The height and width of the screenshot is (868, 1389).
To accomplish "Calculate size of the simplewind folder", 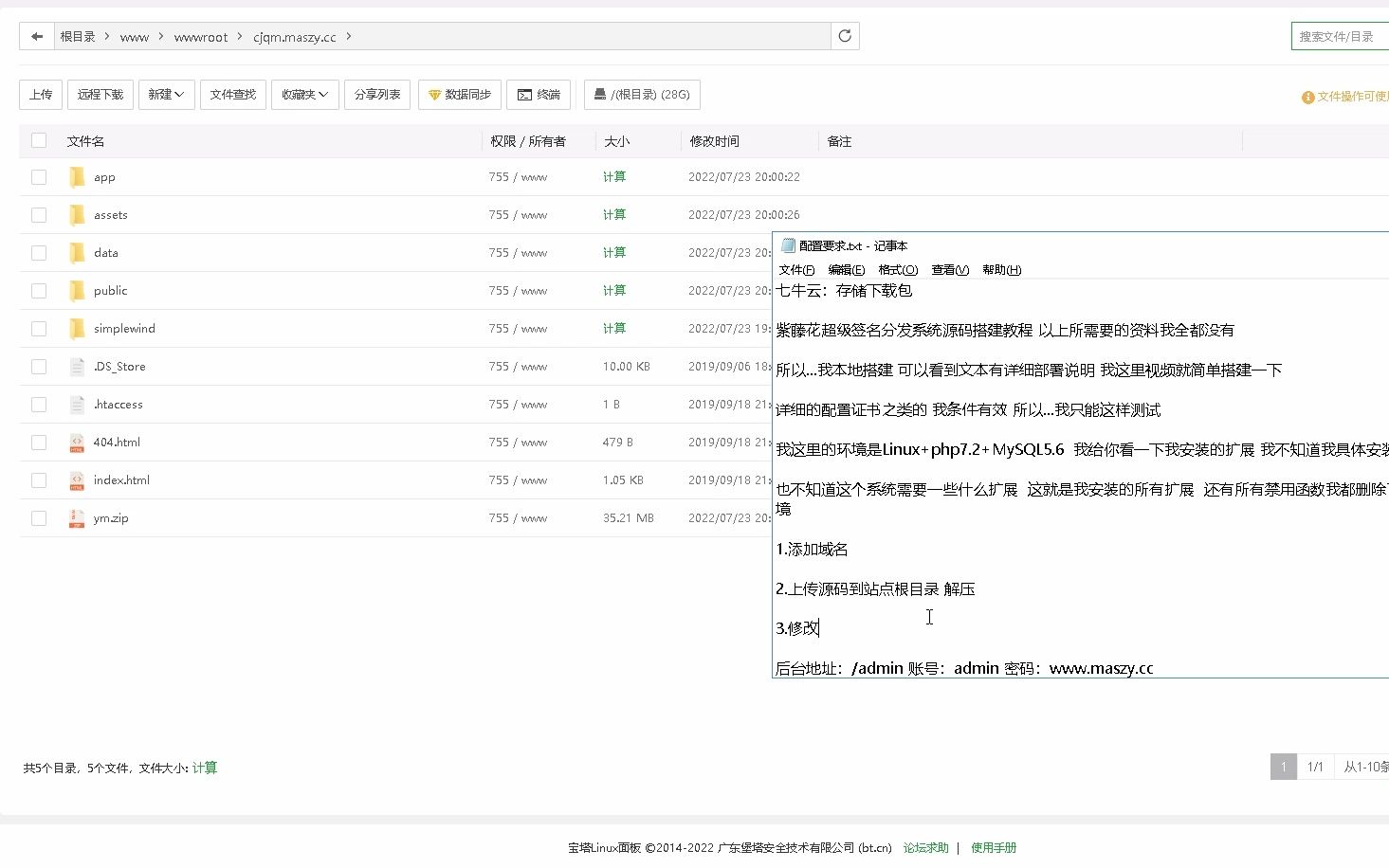I will (614, 329).
